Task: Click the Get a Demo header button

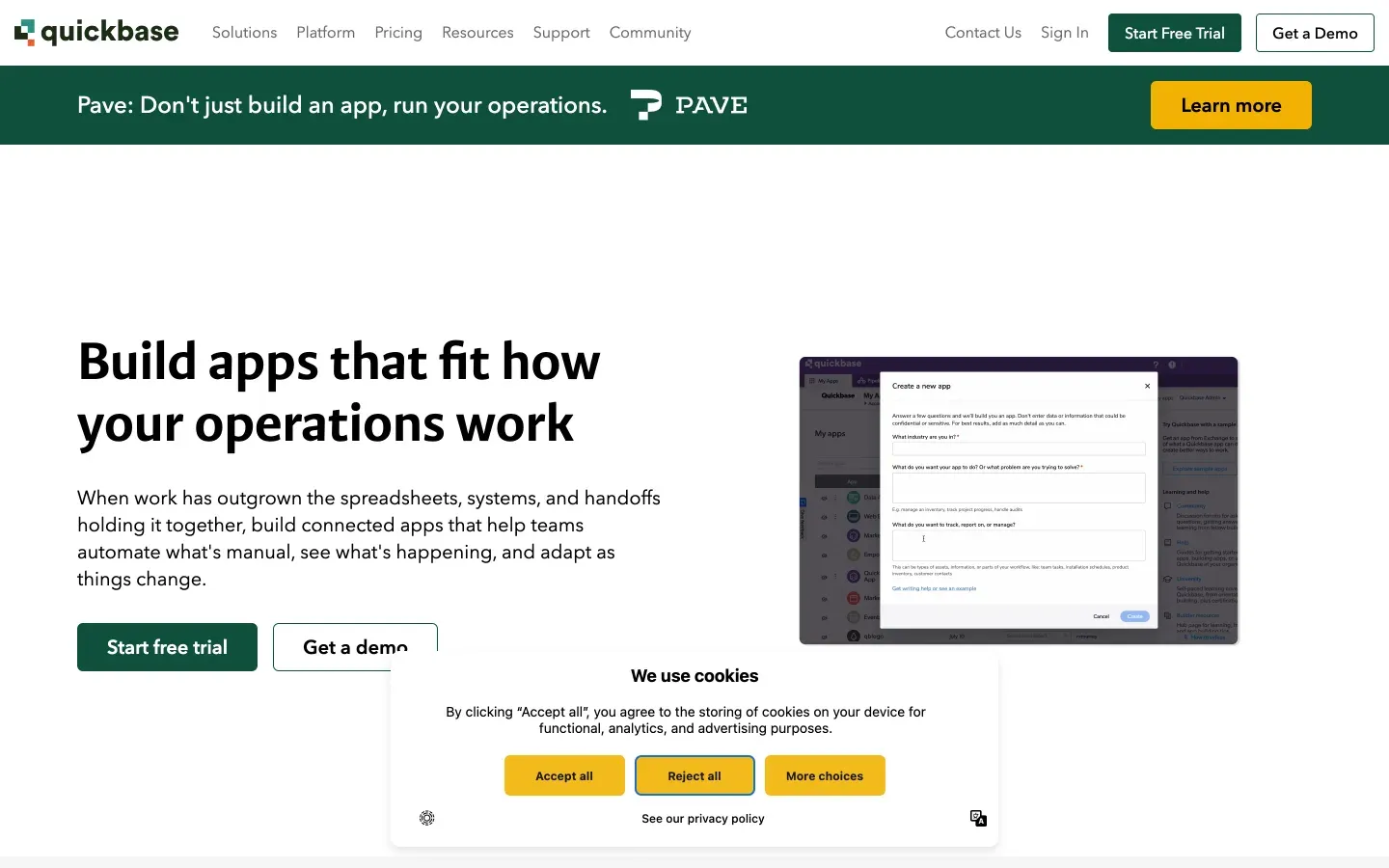Action: 1315,33
